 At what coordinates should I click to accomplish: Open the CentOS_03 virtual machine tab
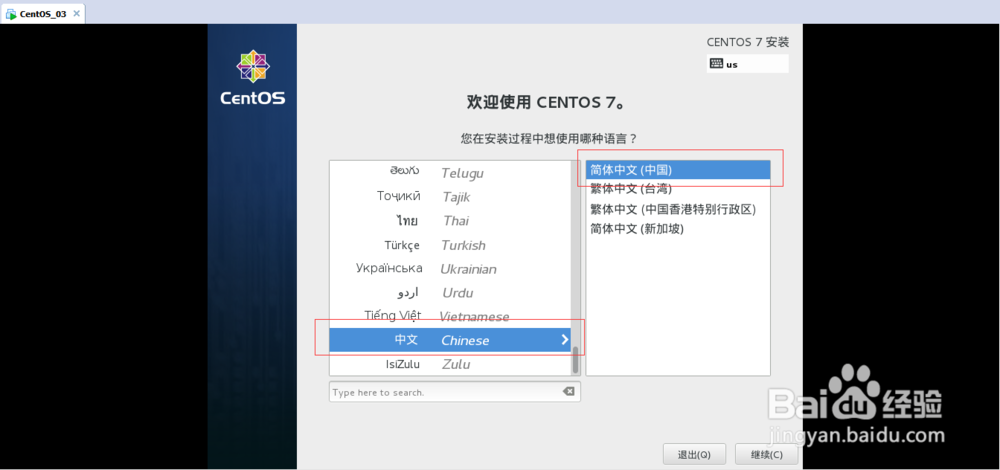coord(43,13)
